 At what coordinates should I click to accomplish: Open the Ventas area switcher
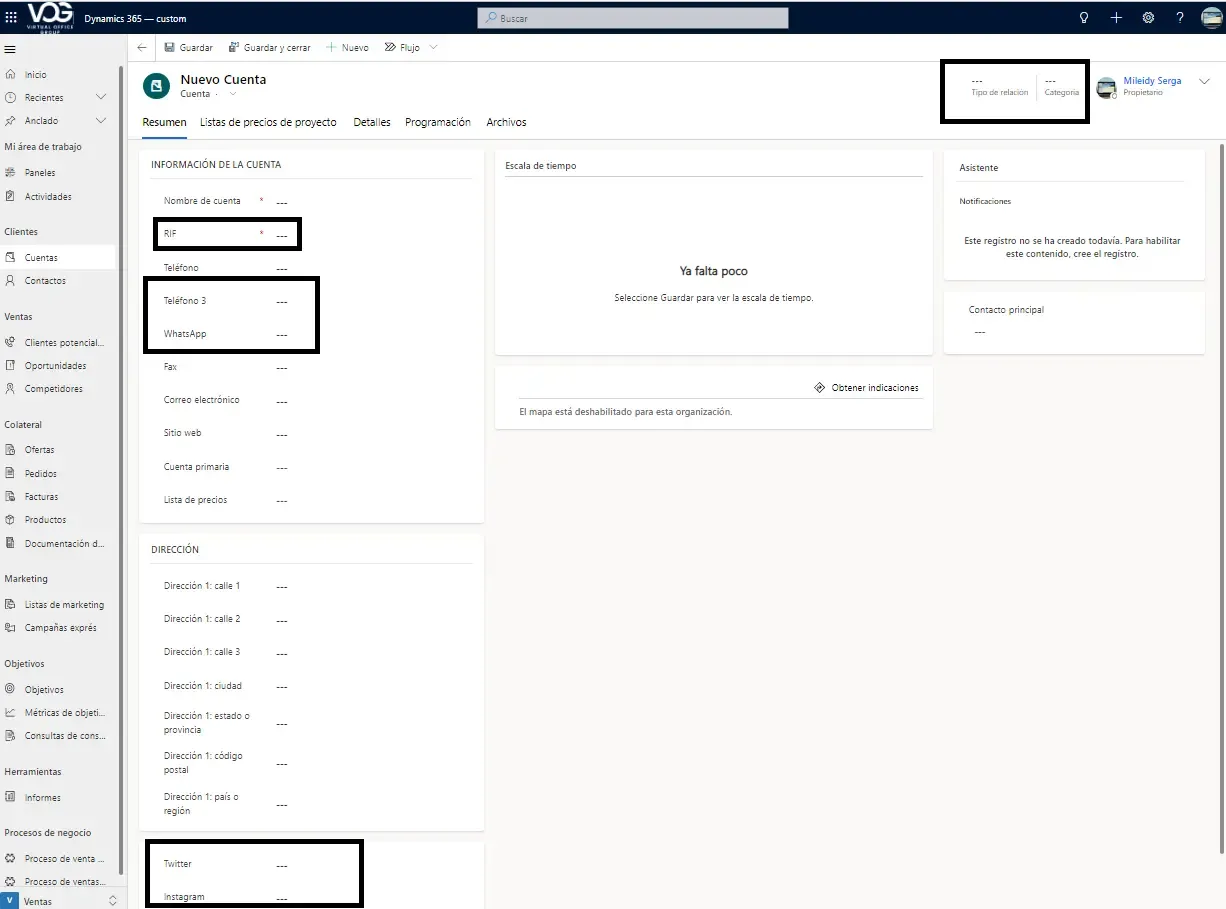(60, 901)
